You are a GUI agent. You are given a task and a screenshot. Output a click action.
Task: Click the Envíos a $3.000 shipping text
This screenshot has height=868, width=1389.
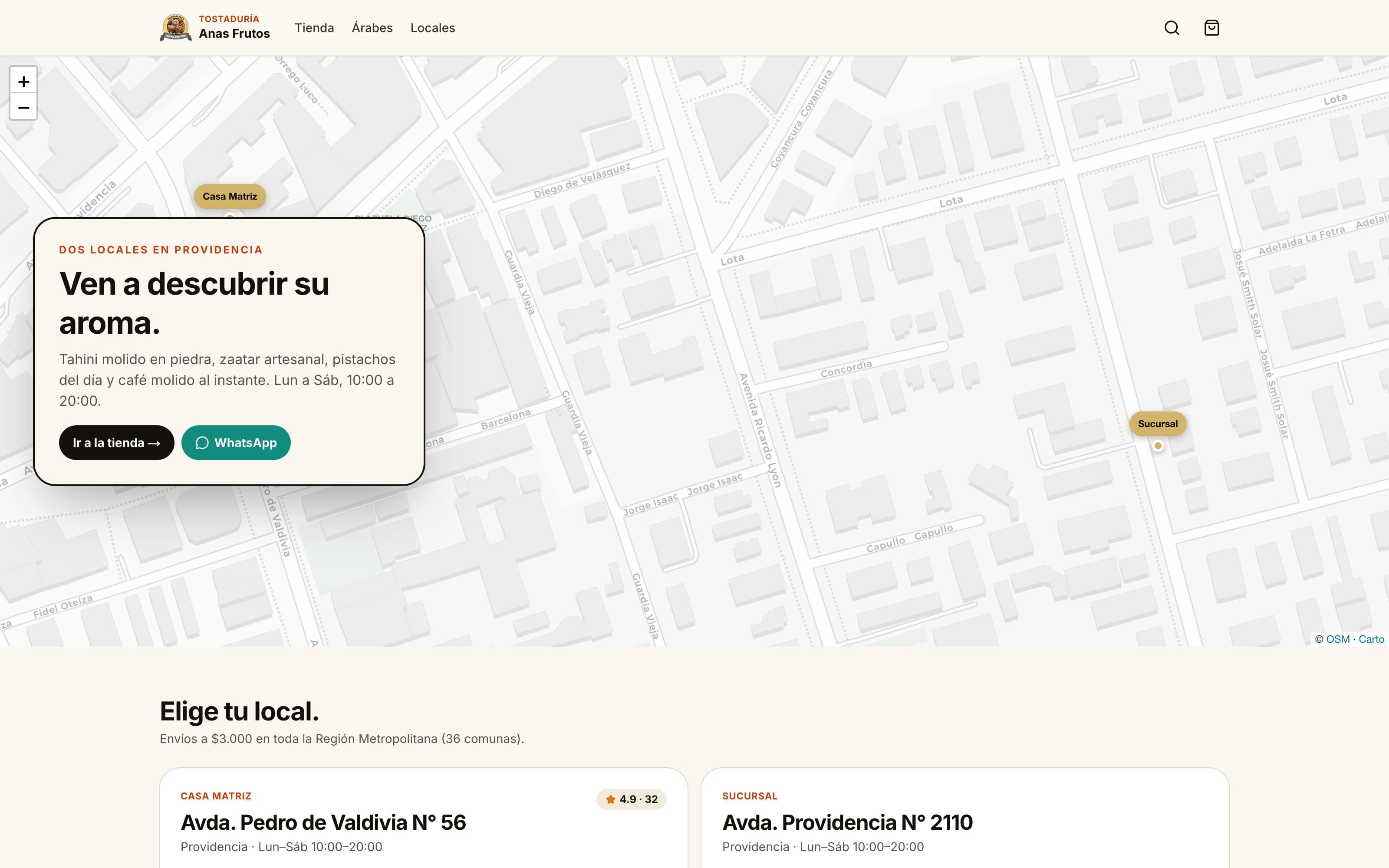pos(342,738)
